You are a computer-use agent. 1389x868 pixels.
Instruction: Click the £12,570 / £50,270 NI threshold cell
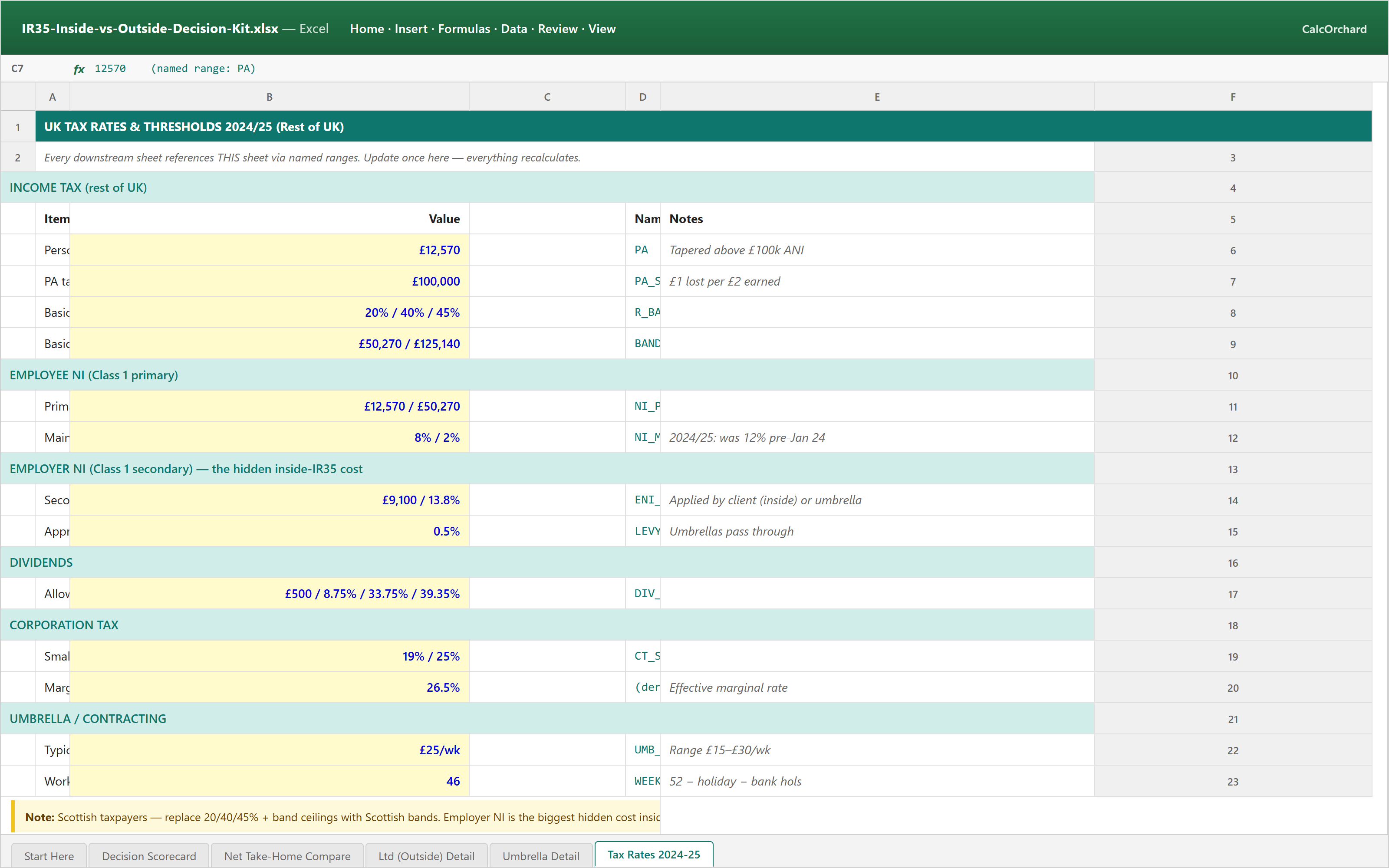(269, 406)
